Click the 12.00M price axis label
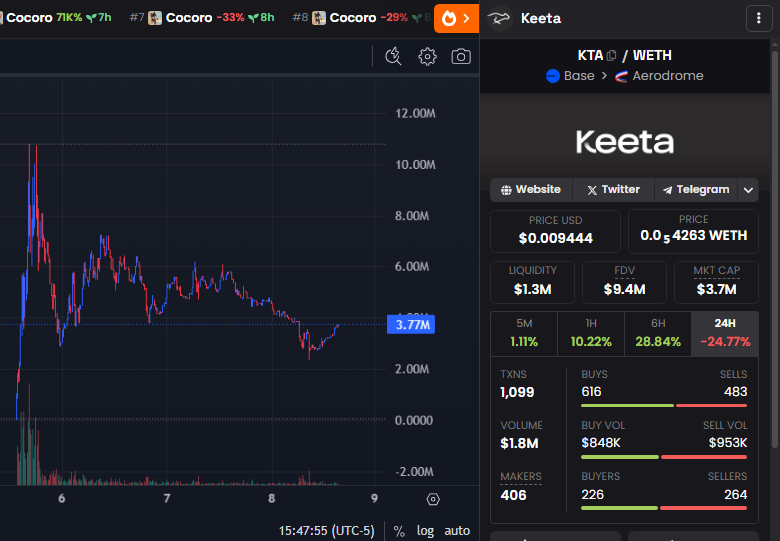 (x=415, y=114)
